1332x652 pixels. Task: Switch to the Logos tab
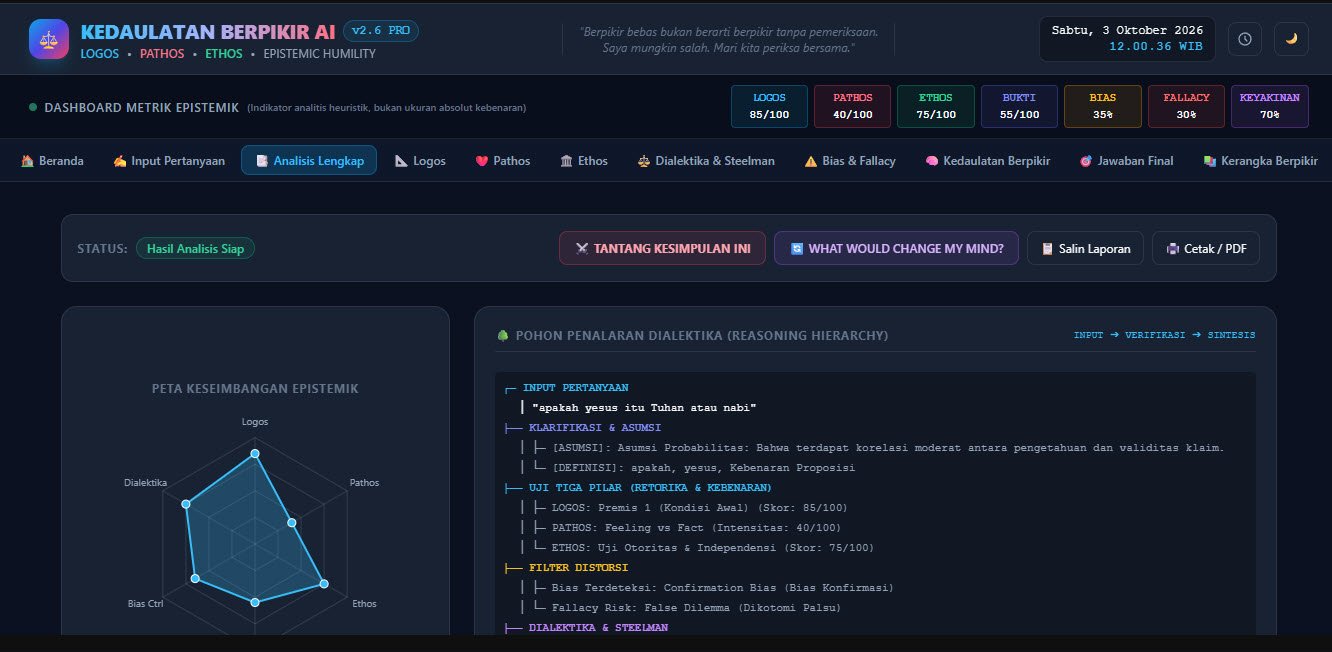pos(420,160)
